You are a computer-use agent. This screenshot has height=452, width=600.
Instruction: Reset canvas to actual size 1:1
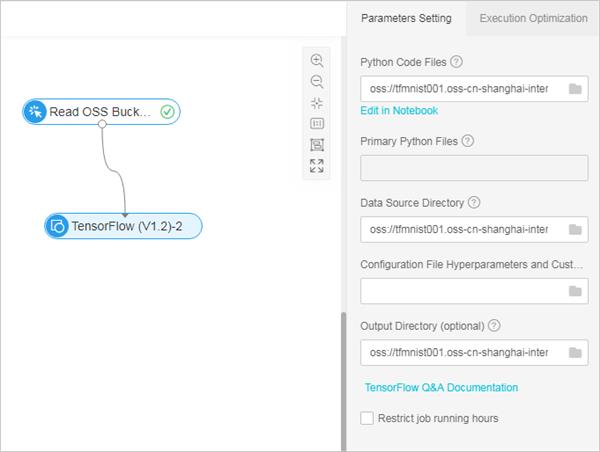pos(317,123)
